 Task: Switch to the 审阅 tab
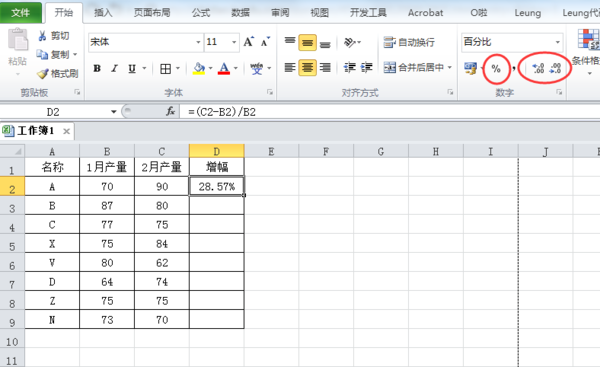click(280, 13)
